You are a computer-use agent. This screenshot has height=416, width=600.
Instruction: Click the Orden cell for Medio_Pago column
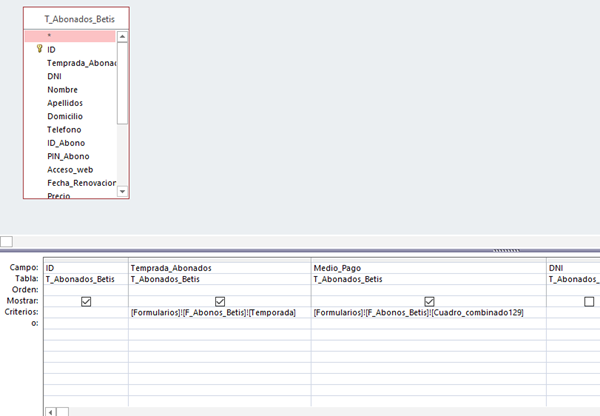tap(429, 290)
